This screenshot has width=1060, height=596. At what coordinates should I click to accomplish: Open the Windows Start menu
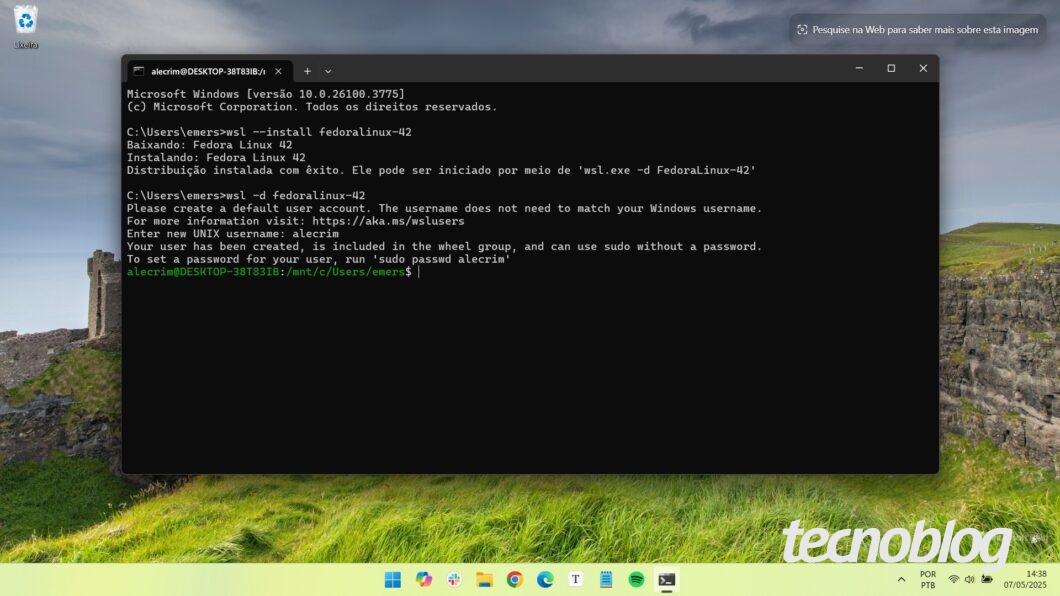[393, 580]
